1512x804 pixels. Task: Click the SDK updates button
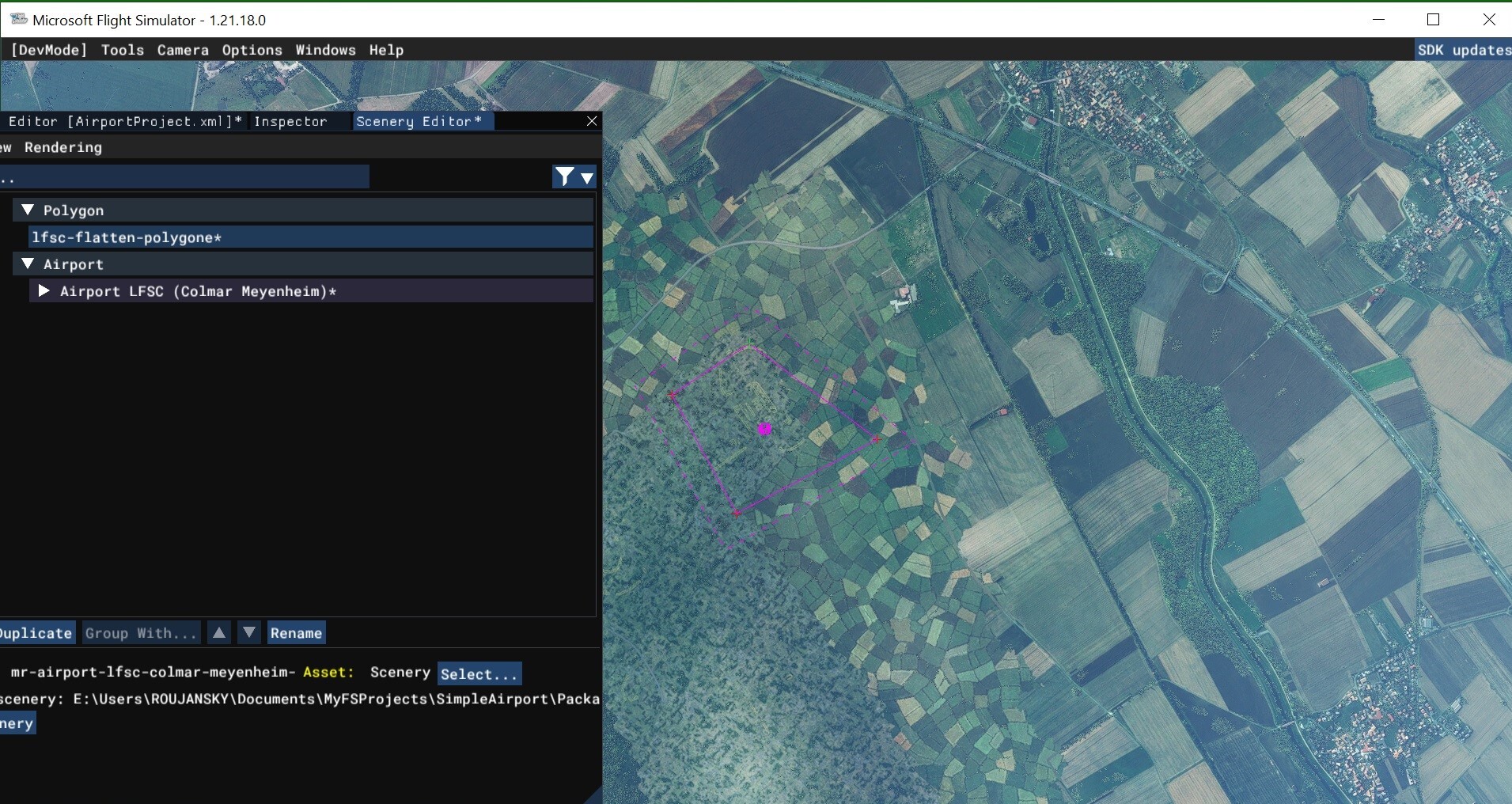(x=1464, y=50)
